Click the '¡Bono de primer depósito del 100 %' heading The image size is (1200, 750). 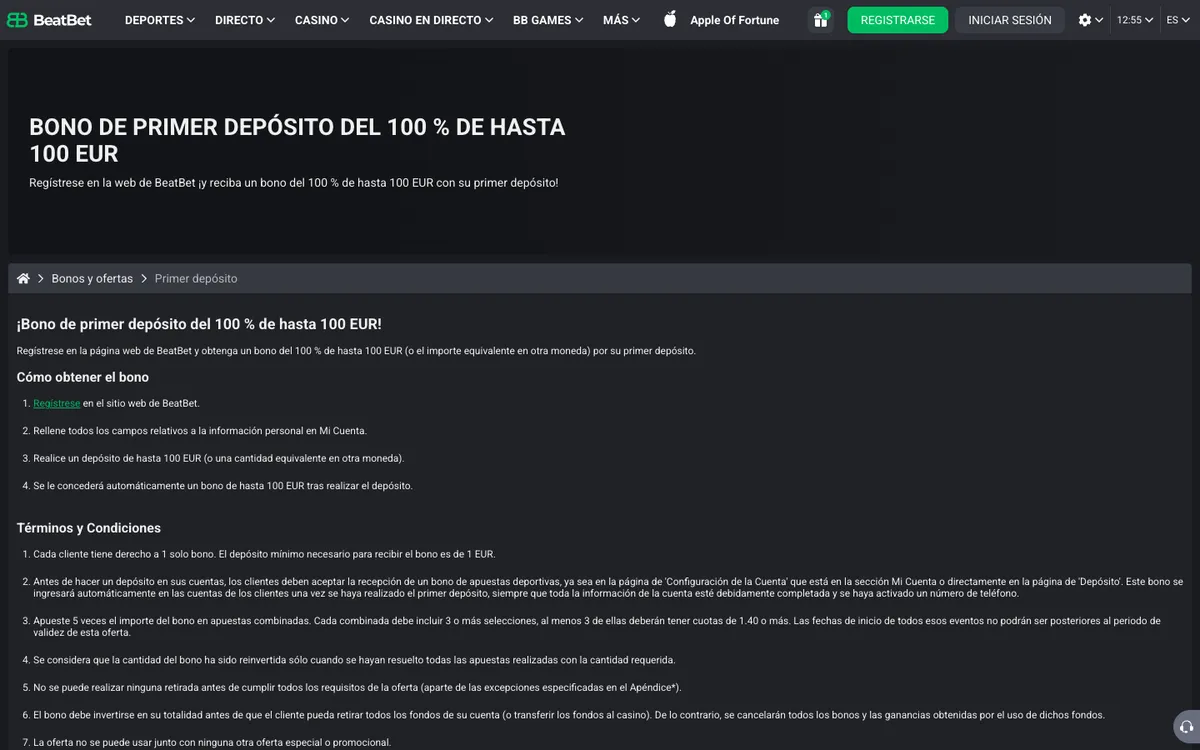click(x=199, y=324)
